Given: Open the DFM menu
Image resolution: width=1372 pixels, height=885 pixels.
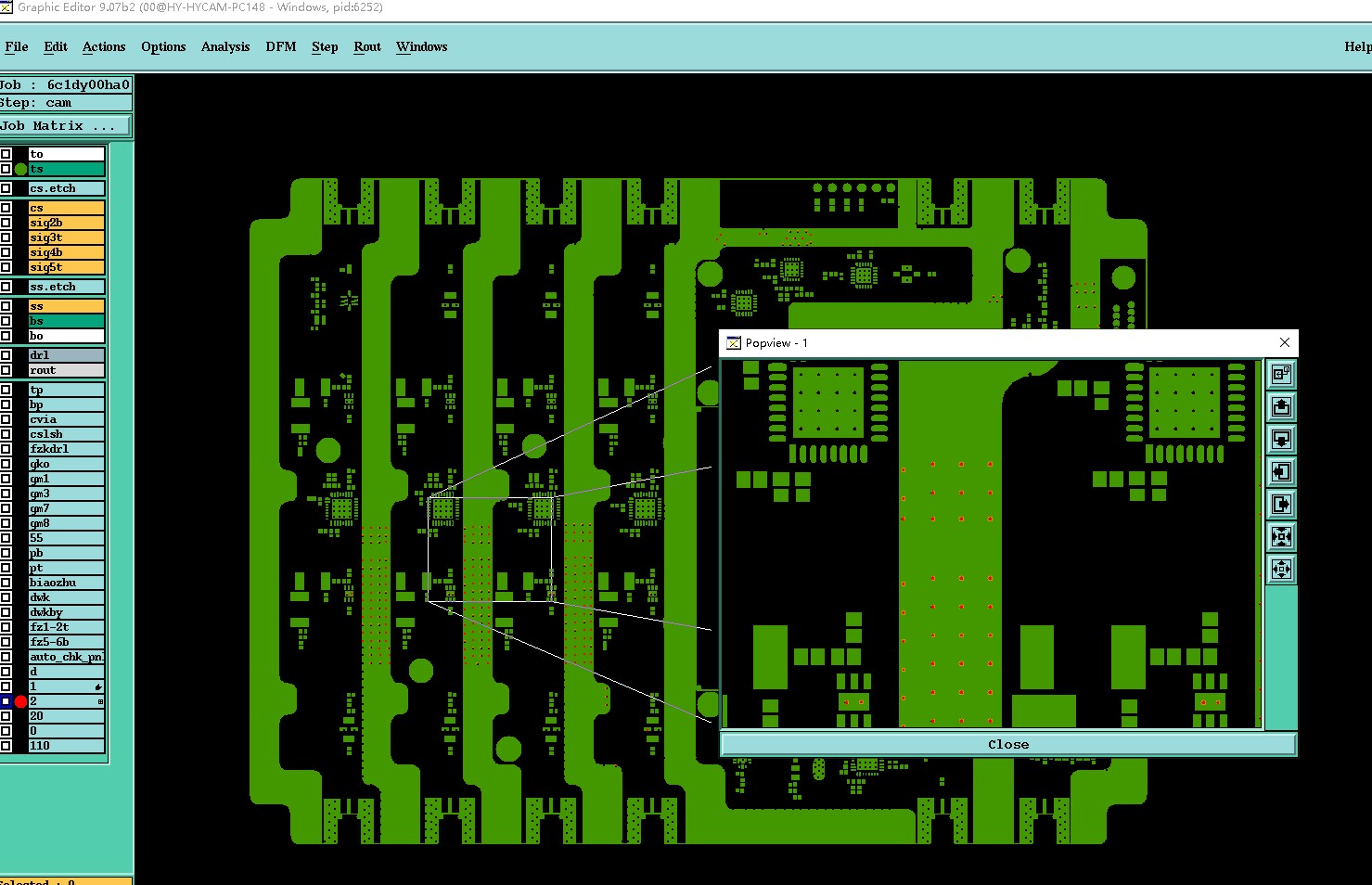Looking at the screenshot, I should tap(281, 46).
